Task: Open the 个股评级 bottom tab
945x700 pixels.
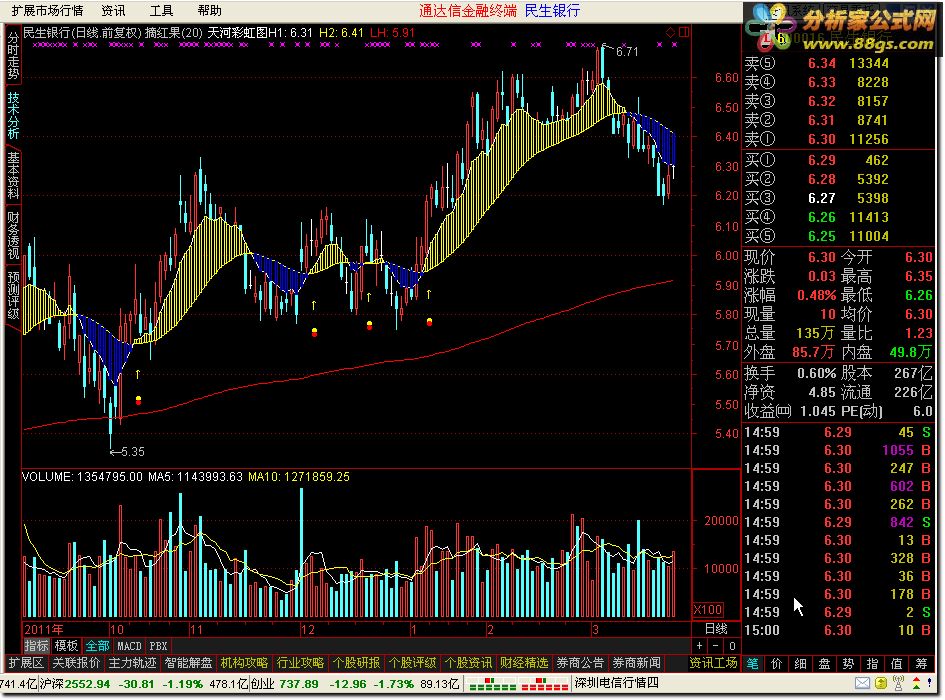Action: [x=412, y=663]
